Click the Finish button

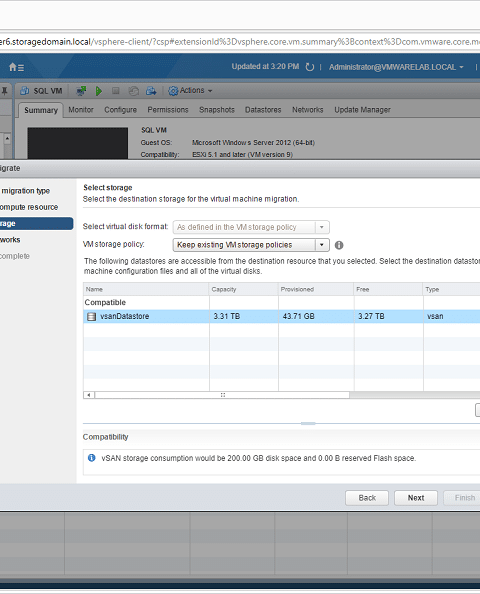(x=462, y=498)
